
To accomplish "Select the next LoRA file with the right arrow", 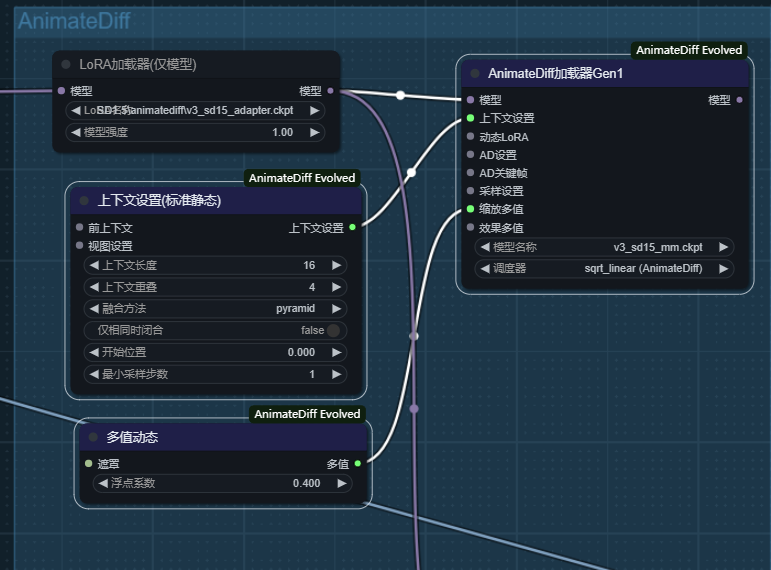I will (315, 111).
